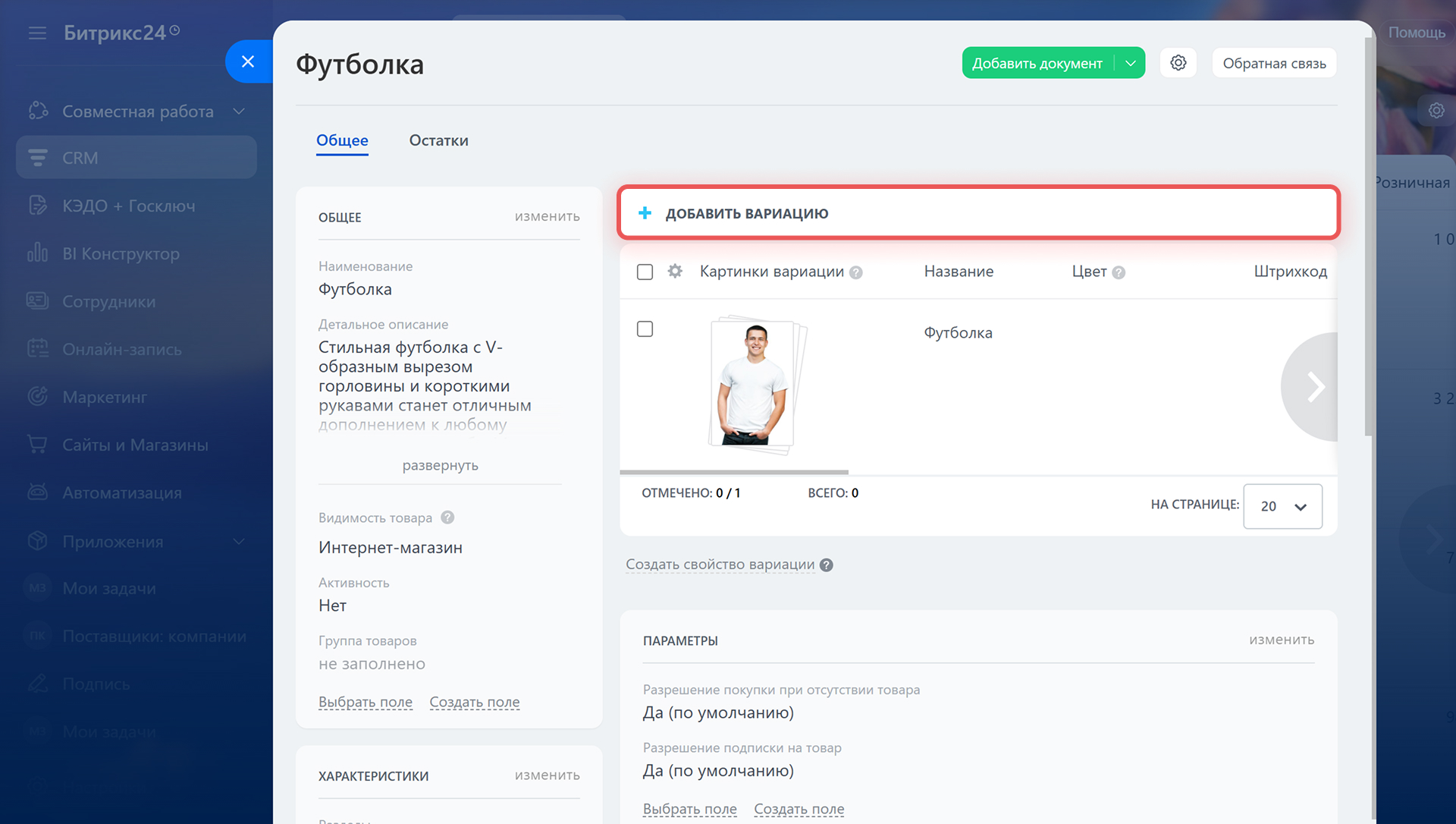Click the horizontal scrollbar under variations table
The image size is (1456, 824).
733,472
